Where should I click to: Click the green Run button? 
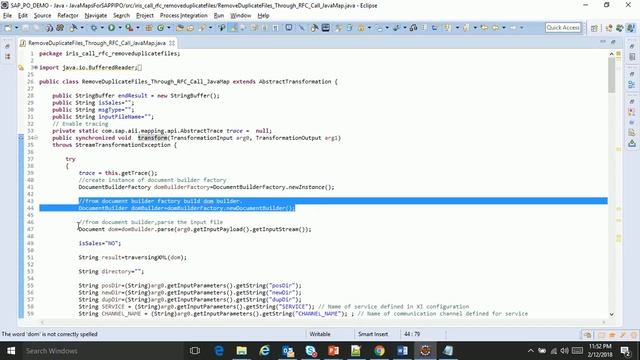111,28
